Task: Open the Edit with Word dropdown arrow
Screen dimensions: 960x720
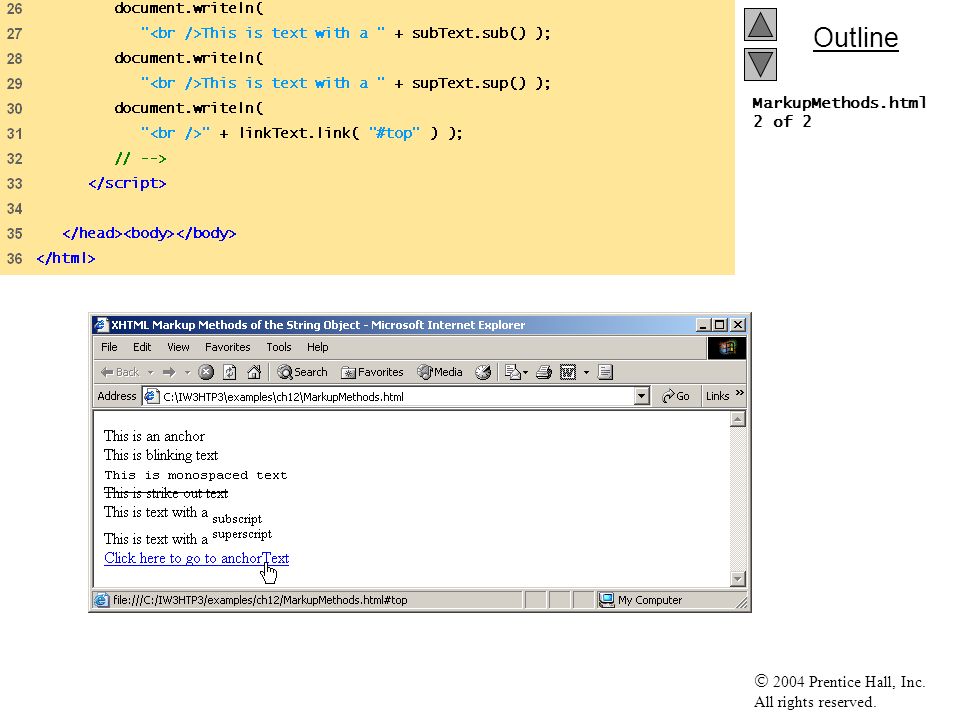Action: coord(586,372)
